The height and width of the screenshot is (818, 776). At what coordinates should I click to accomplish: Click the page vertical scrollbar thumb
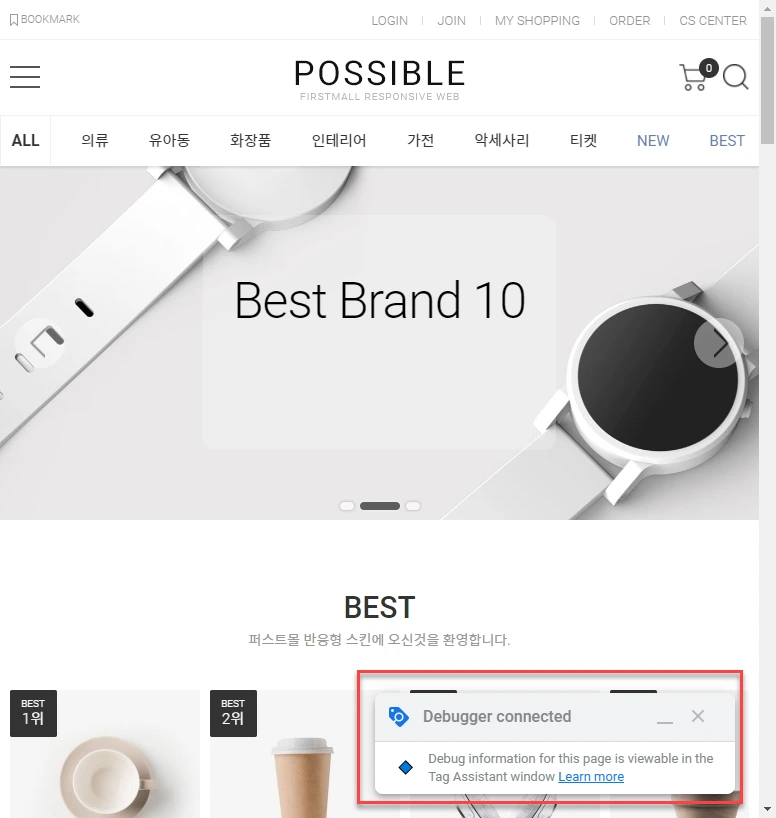pos(767,80)
